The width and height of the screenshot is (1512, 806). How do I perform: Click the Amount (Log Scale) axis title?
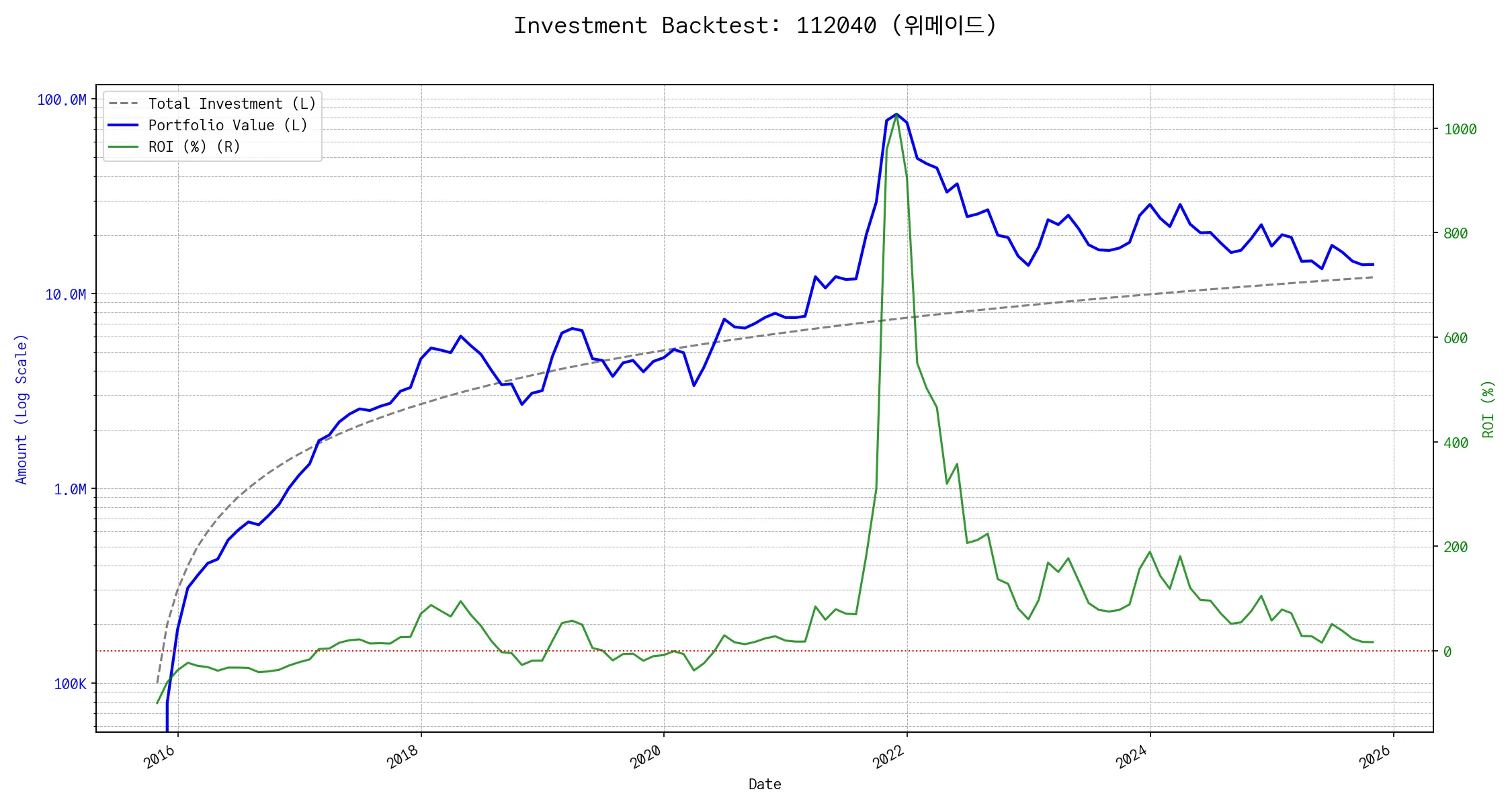[22, 408]
